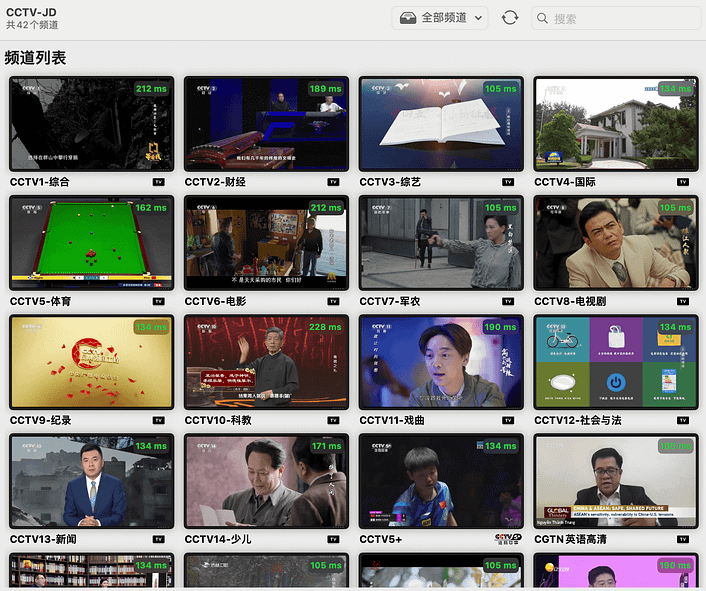Click the TV badge next to CCTV6-电影
706x591 pixels.
pyautogui.click(x=333, y=301)
